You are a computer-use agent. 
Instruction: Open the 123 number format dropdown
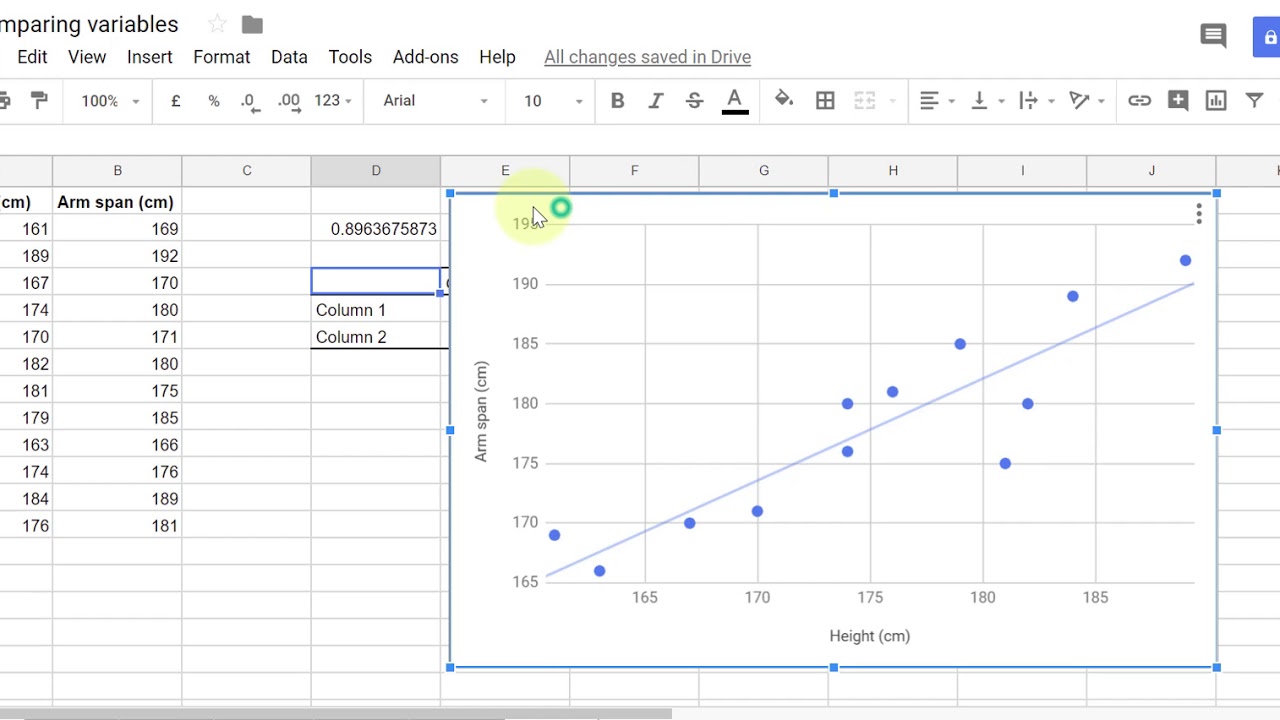click(333, 100)
